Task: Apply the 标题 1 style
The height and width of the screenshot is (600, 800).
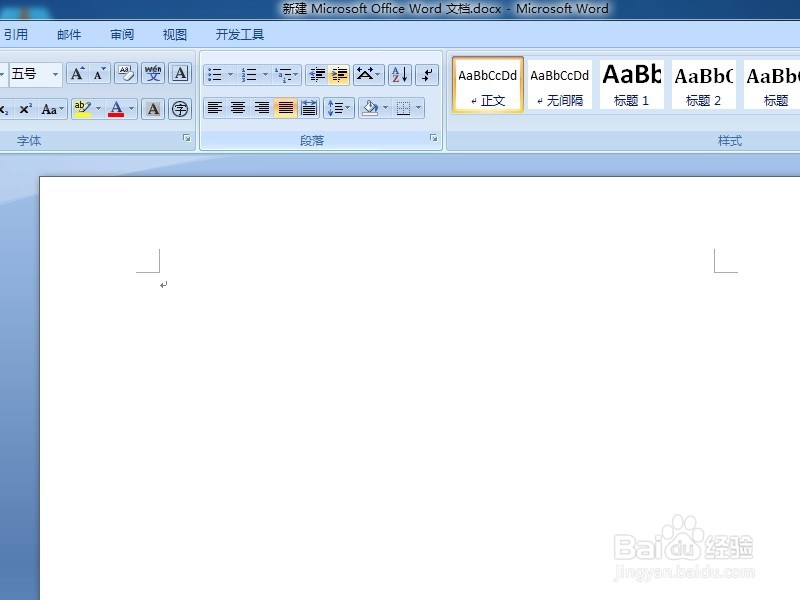Action: pyautogui.click(x=632, y=85)
